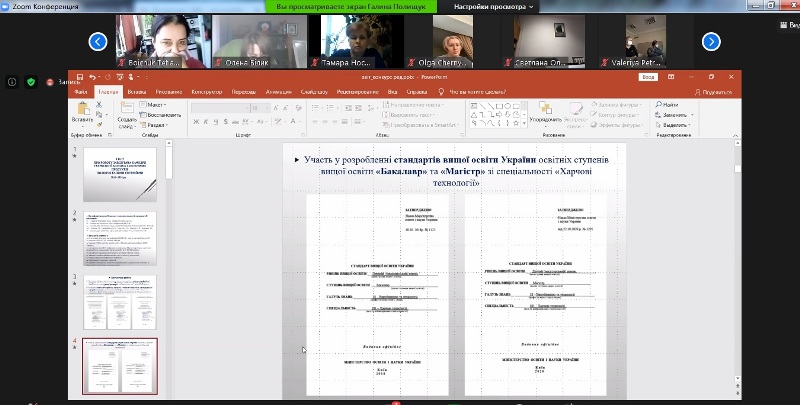Open the Section (Раздел) dropdown
800x405 pixels.
[x=158, y=124]
